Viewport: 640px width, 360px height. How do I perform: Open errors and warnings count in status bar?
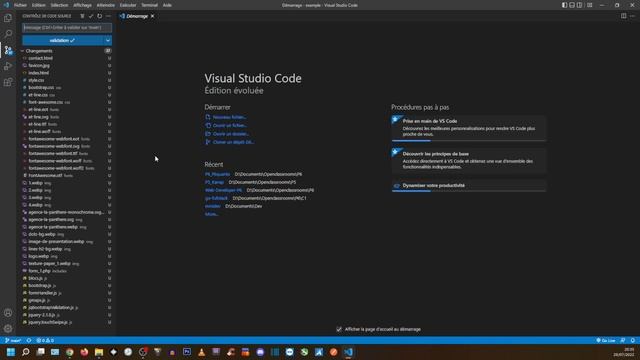(x=45, y=340)
